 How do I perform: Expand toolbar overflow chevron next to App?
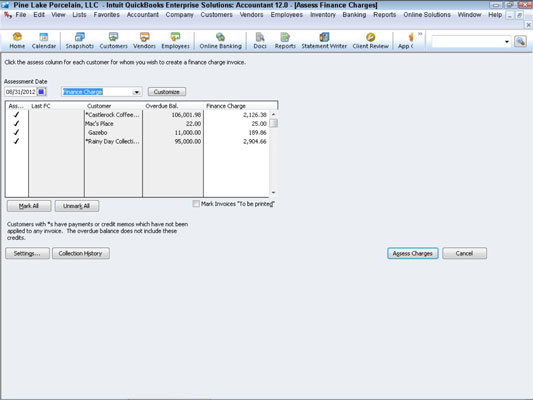420,34
